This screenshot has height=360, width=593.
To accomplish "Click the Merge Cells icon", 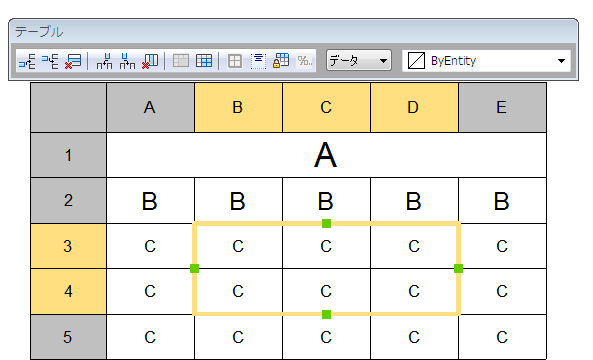I will tap(181, 61).
